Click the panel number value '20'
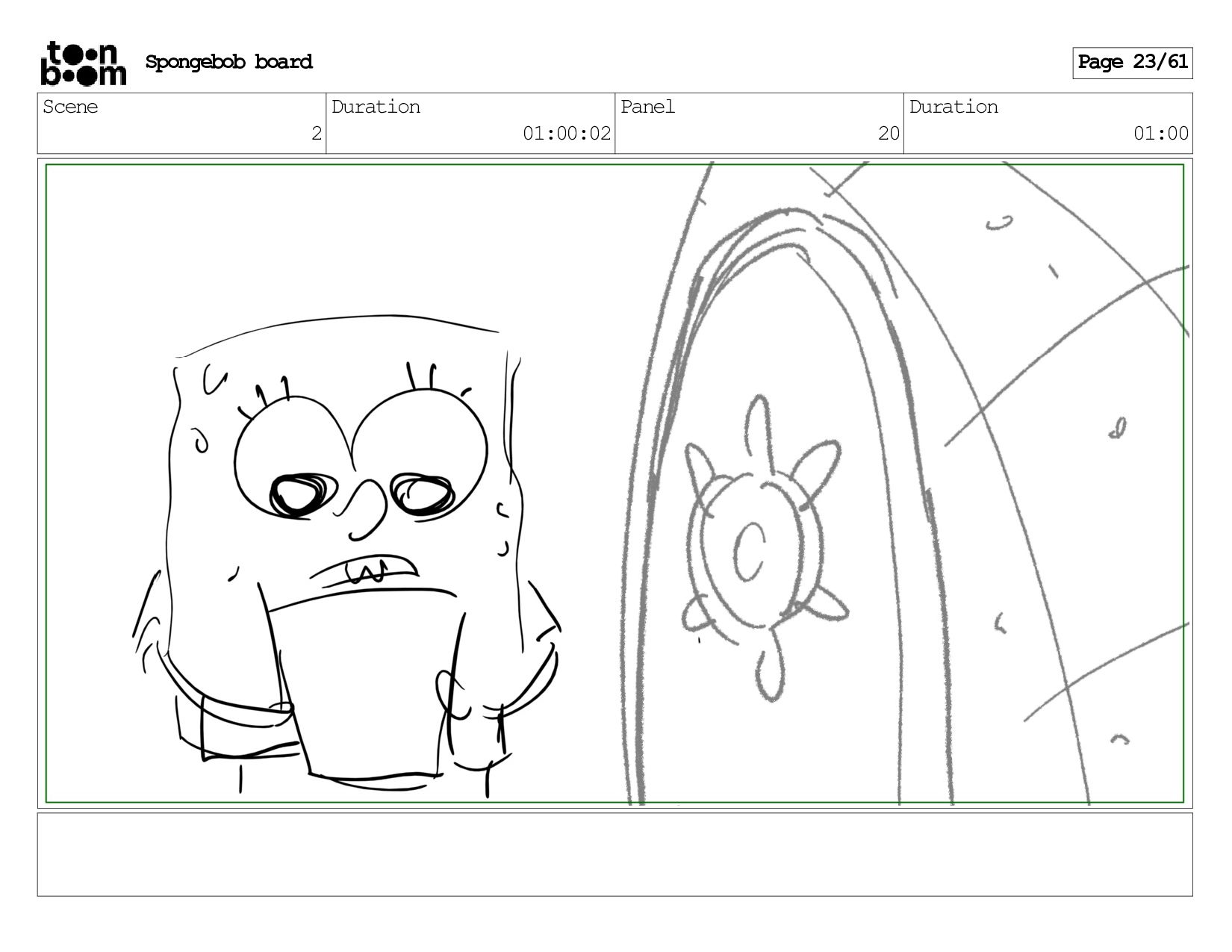Screen dimensions: 1232x952 point(889,134)
